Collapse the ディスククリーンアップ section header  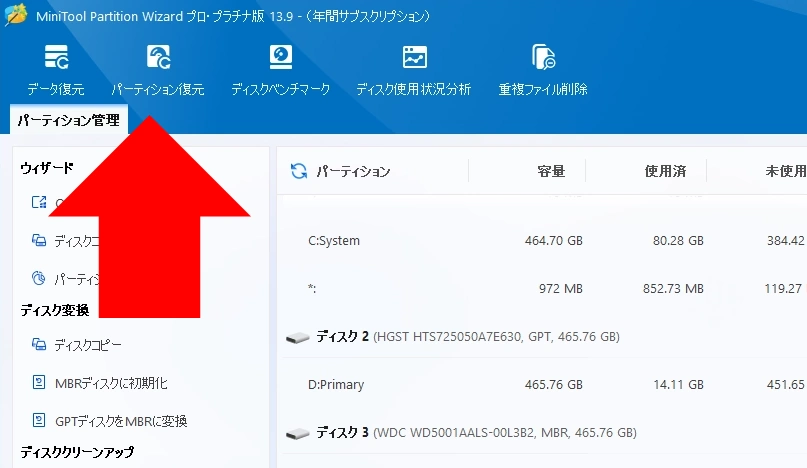[x=77, y=452]
